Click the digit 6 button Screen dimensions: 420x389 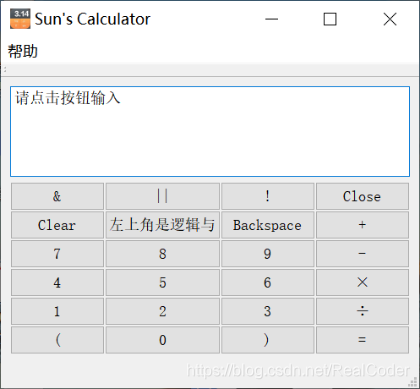point(268,282)
